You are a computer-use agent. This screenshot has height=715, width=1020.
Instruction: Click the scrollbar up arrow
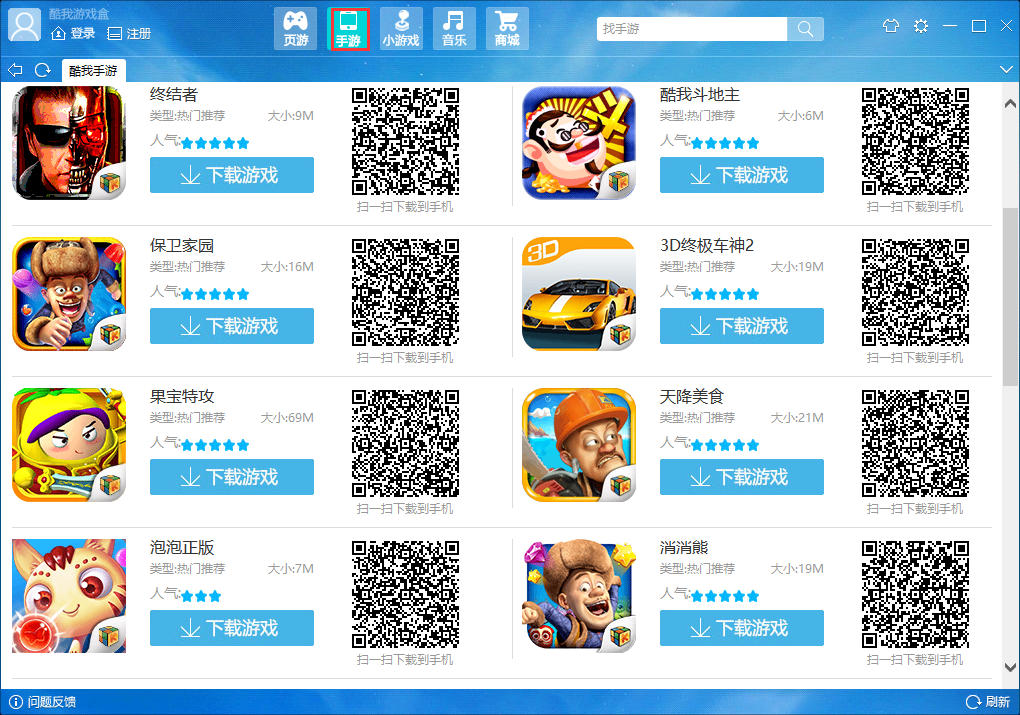tap(1010, 103)
